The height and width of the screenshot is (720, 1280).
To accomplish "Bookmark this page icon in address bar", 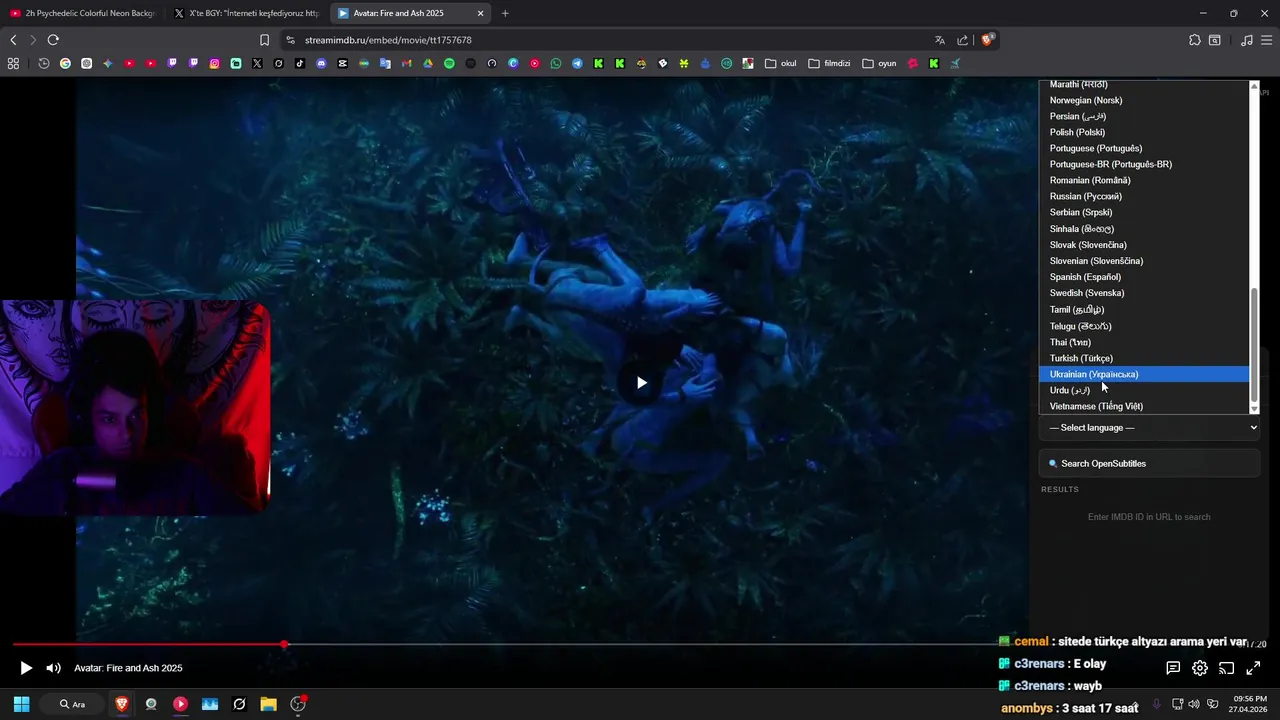I will 264,40.
